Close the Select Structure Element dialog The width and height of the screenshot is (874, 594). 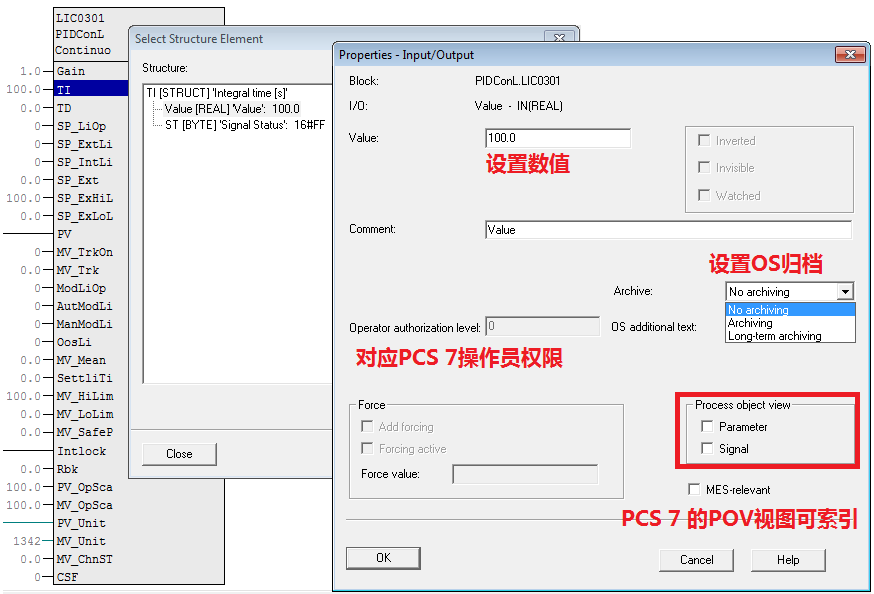pyautogui.click(x=178, y=454)
